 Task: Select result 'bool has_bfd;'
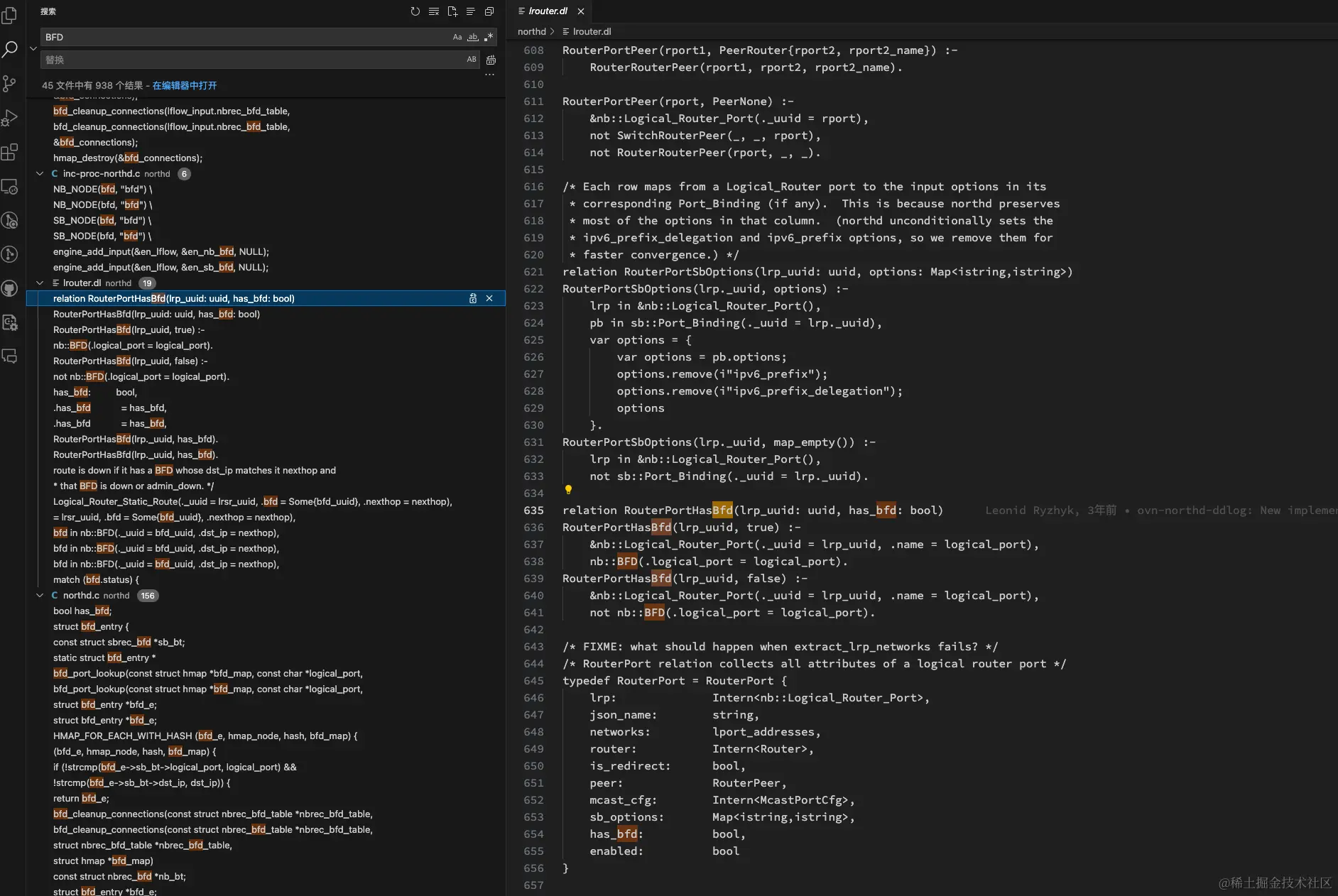click(82, 611)
